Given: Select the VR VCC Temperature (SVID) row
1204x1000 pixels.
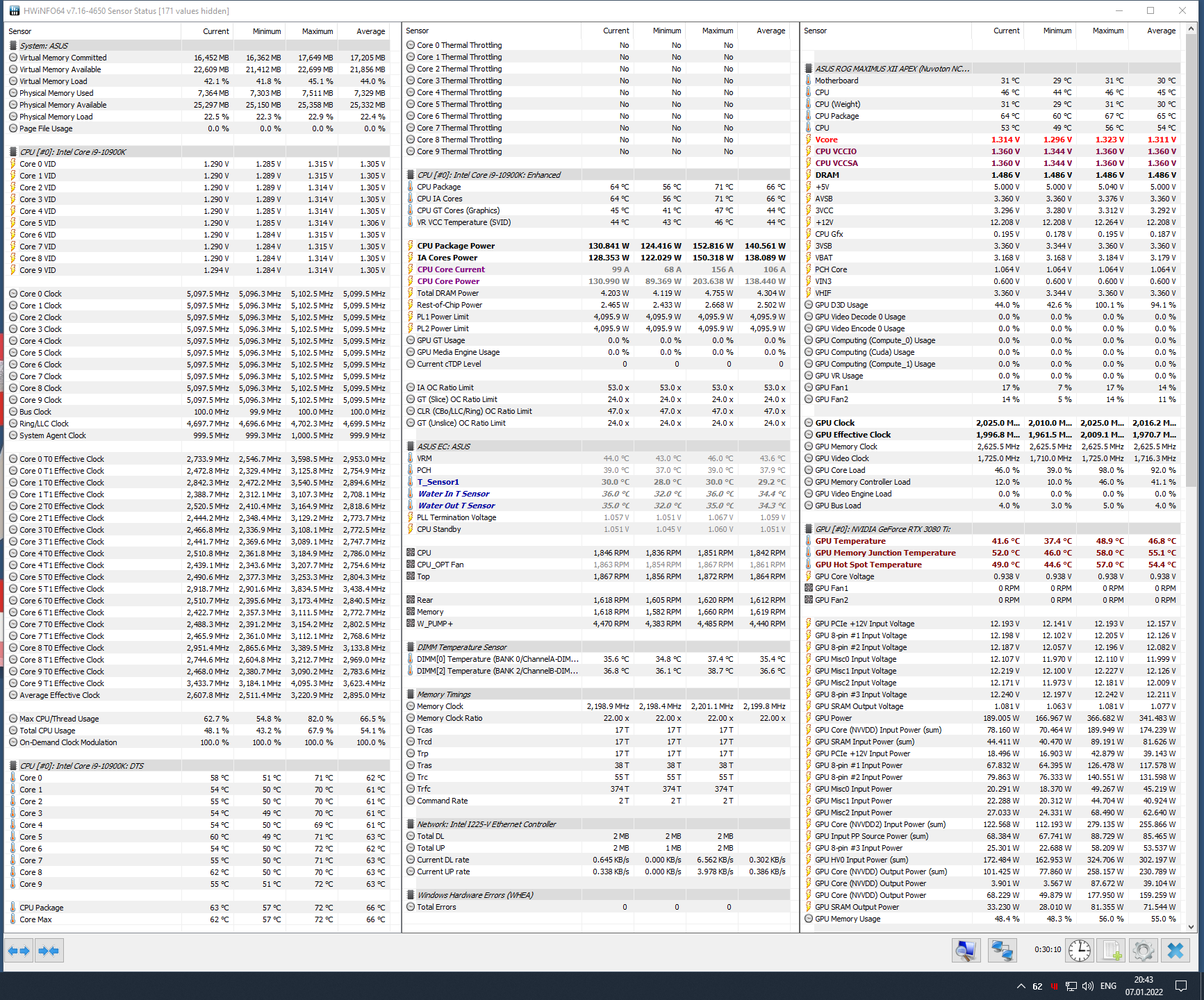Looking at the screenshot, I should [x=597, y=222].
